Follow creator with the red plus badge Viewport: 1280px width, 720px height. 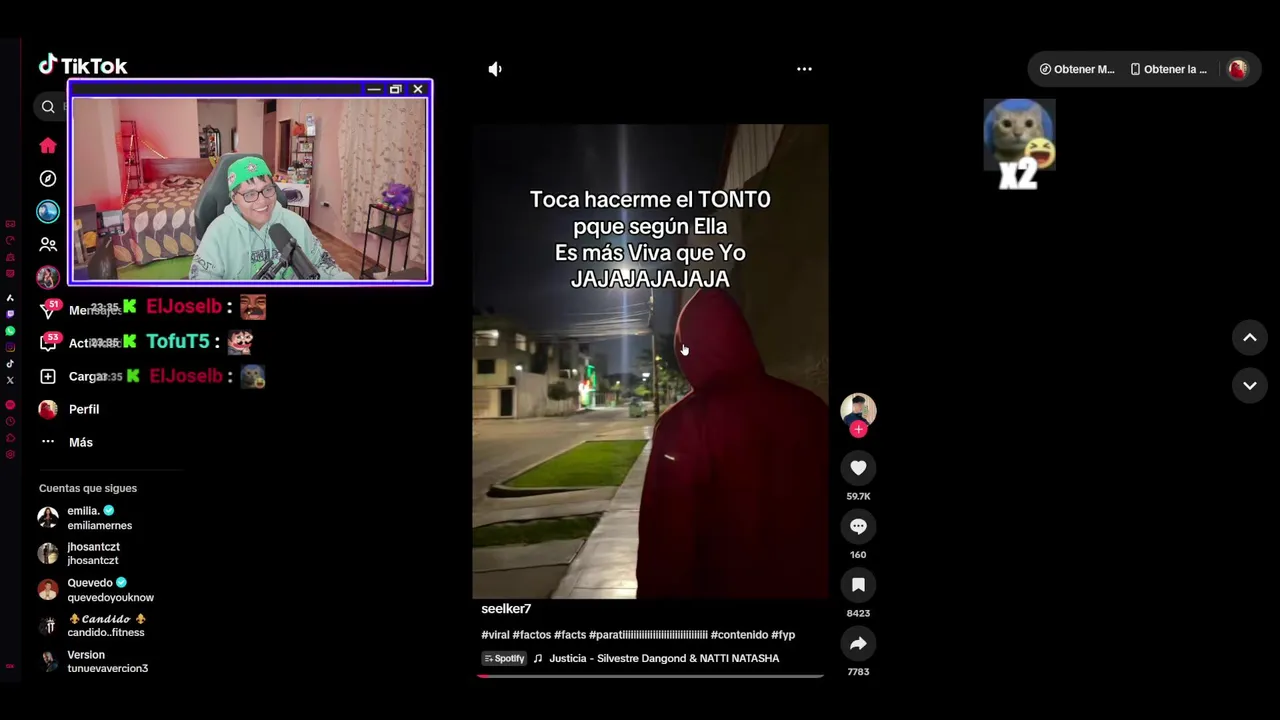pyautogui.click(x=858, y=430)
